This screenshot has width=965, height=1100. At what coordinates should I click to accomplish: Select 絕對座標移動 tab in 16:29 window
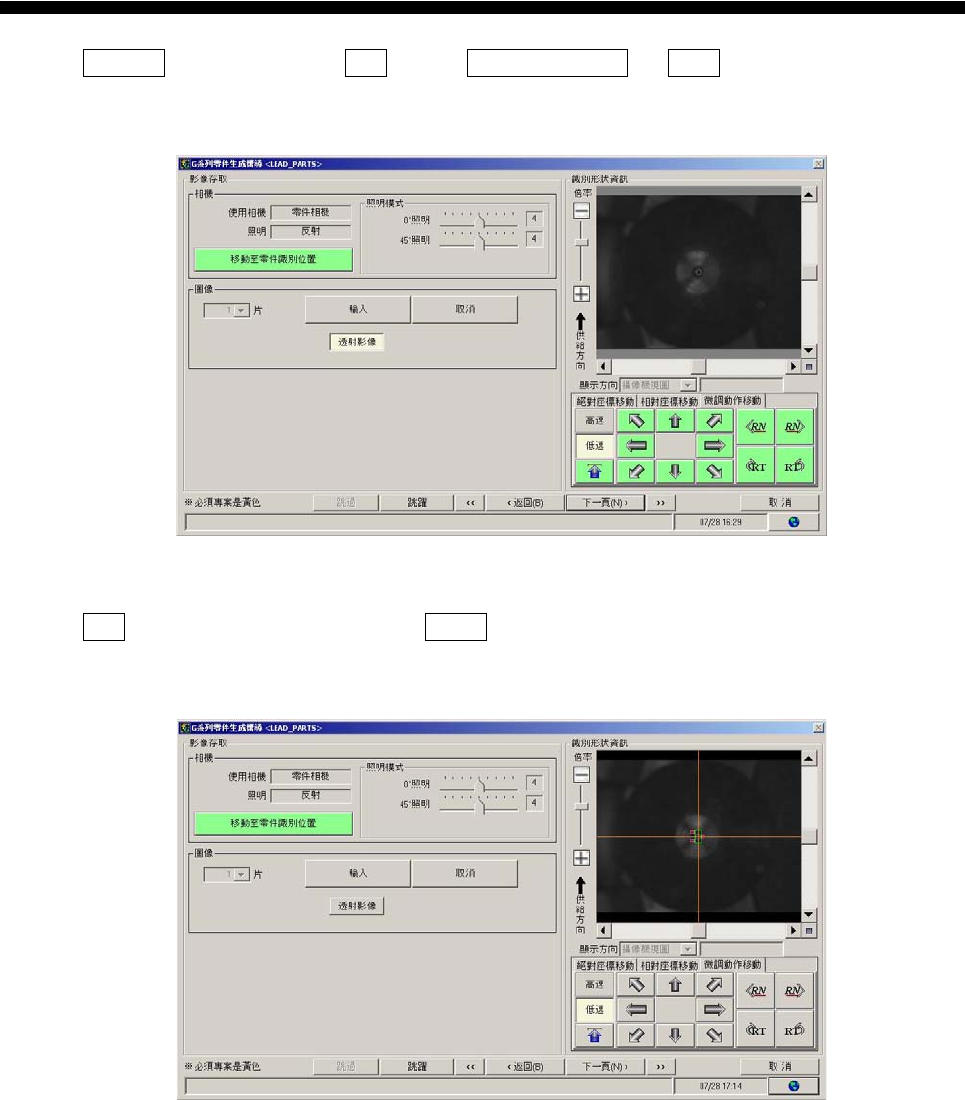click(605, 401)
